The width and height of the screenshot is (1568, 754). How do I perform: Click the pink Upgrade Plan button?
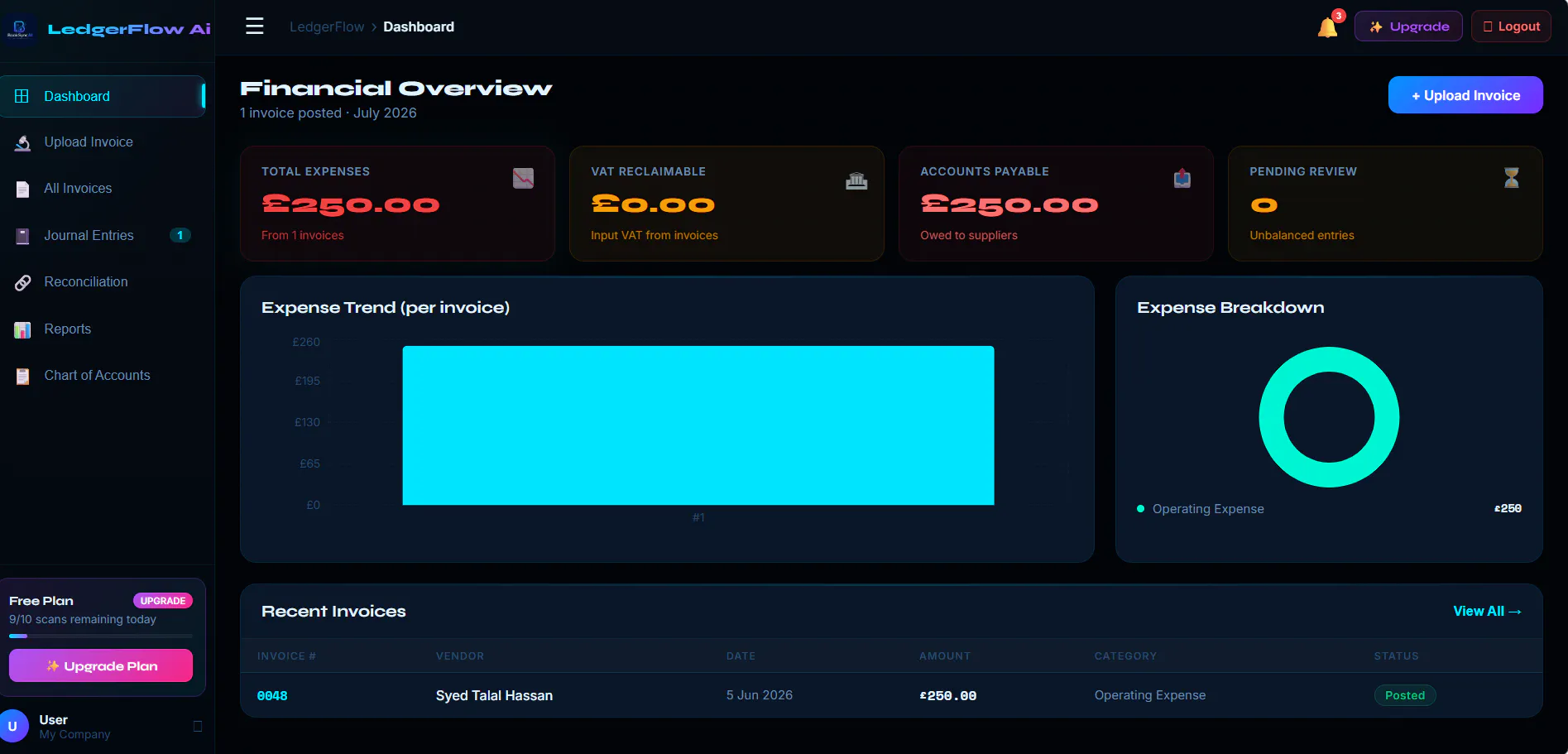click(101, 665)
